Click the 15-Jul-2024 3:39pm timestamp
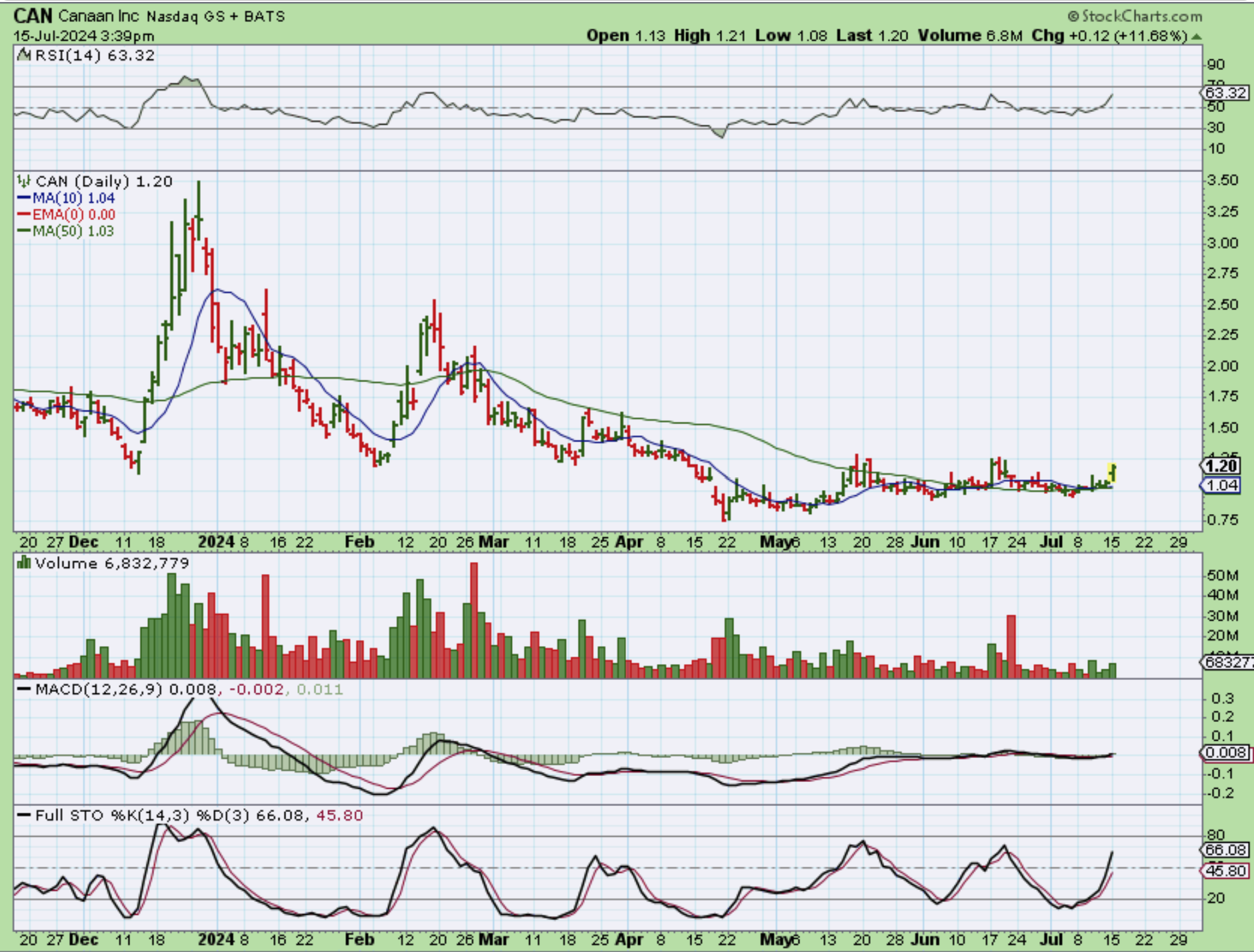The width and height of the screenshot is (1254, 952). (84, 36)
